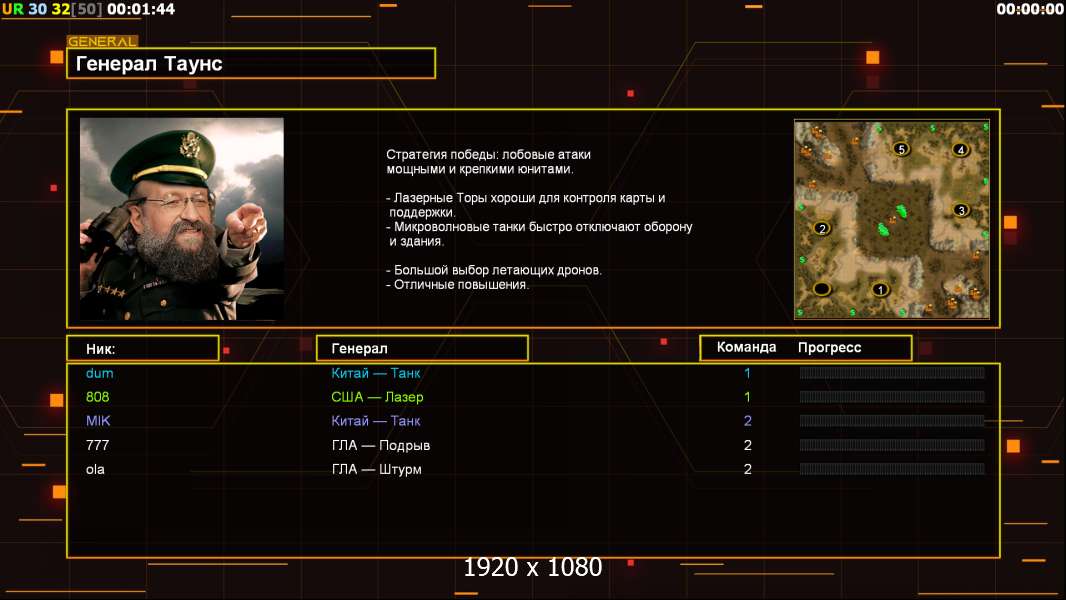The width and height of the screenshot is (1066, 600).
Task: Click the ГЛА — Подрыв general entry
Action: tap(380, 445)
